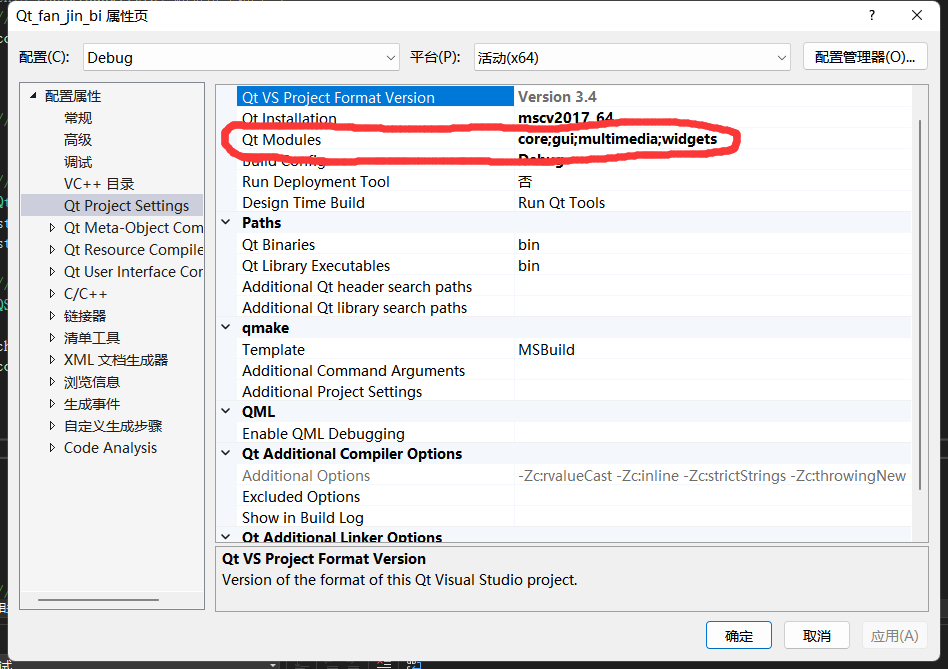Expand the C/C++ tree node

coord(52,294)
